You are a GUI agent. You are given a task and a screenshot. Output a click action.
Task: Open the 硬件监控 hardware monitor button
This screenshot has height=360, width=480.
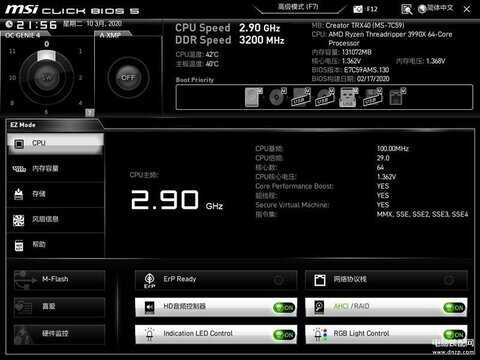click(x=59, y=334)
